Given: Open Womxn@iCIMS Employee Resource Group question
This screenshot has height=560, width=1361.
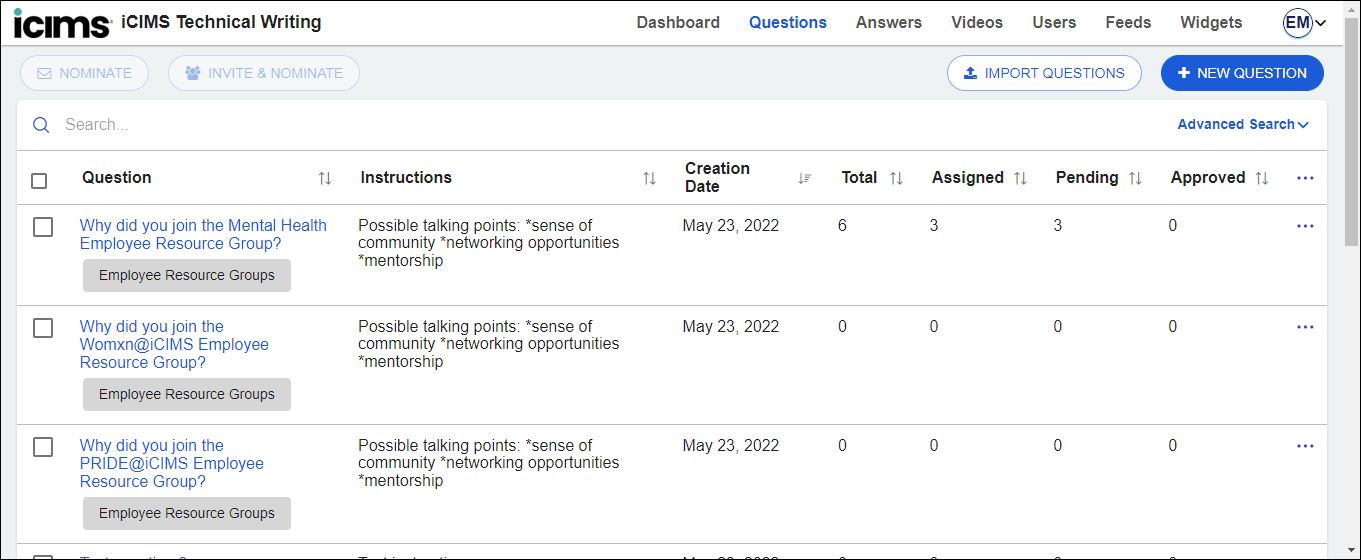Looking at the screenshot, I should point(174,345).
